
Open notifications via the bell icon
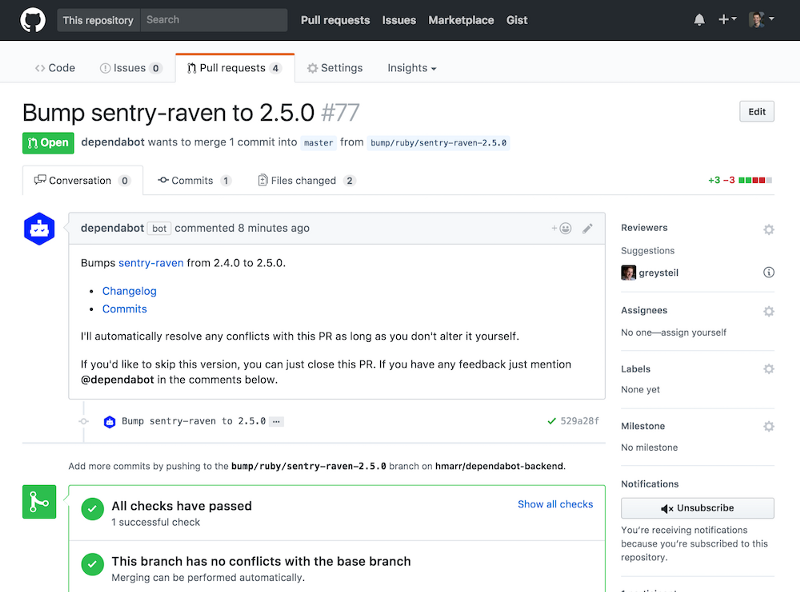(699, 19)
